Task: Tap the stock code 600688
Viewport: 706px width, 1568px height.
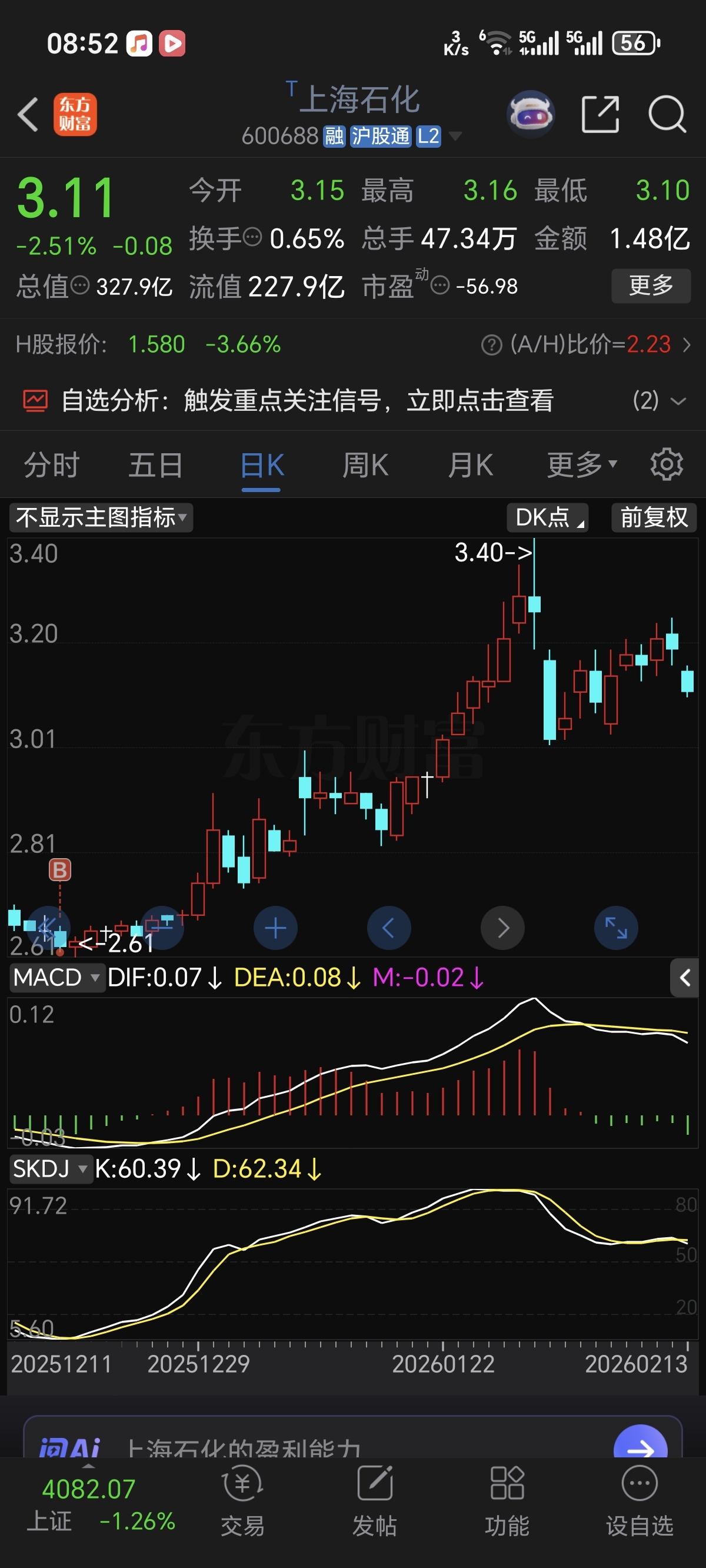Action: [x=280, y=137]
